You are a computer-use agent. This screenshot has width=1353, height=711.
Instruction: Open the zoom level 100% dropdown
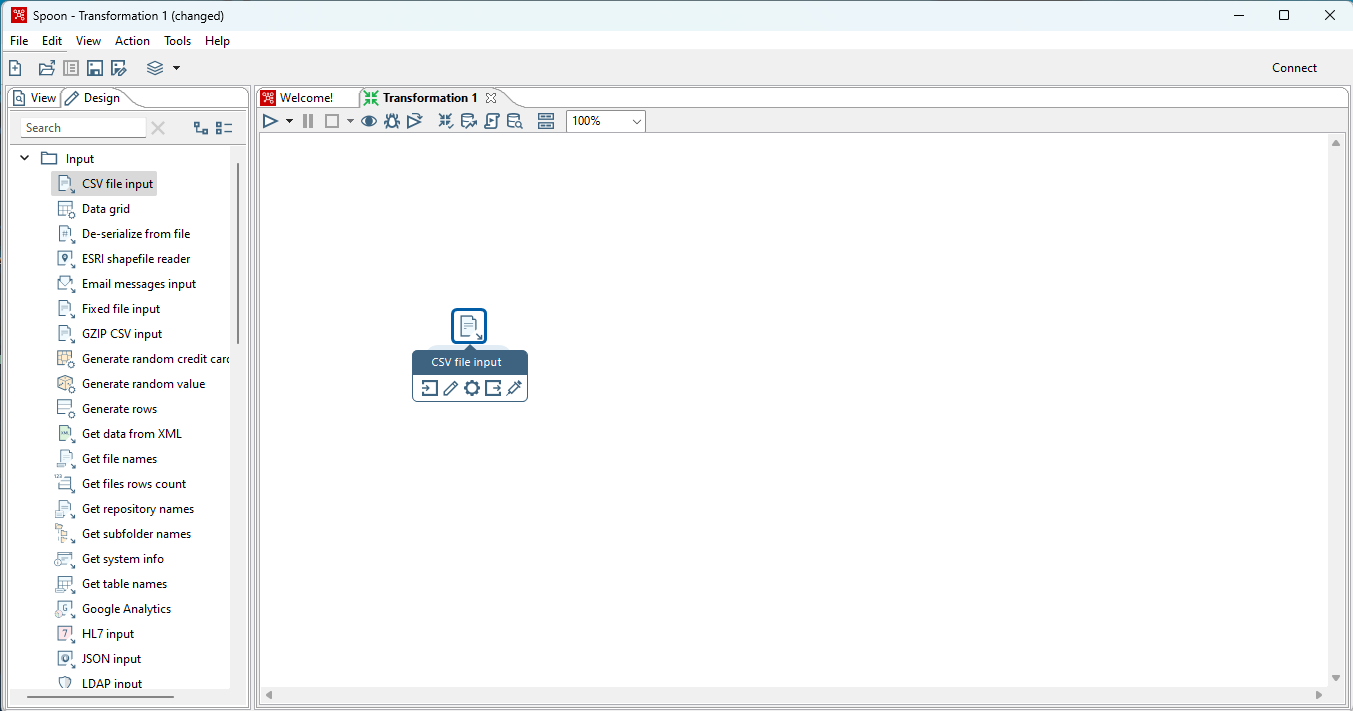coord(636,121)
